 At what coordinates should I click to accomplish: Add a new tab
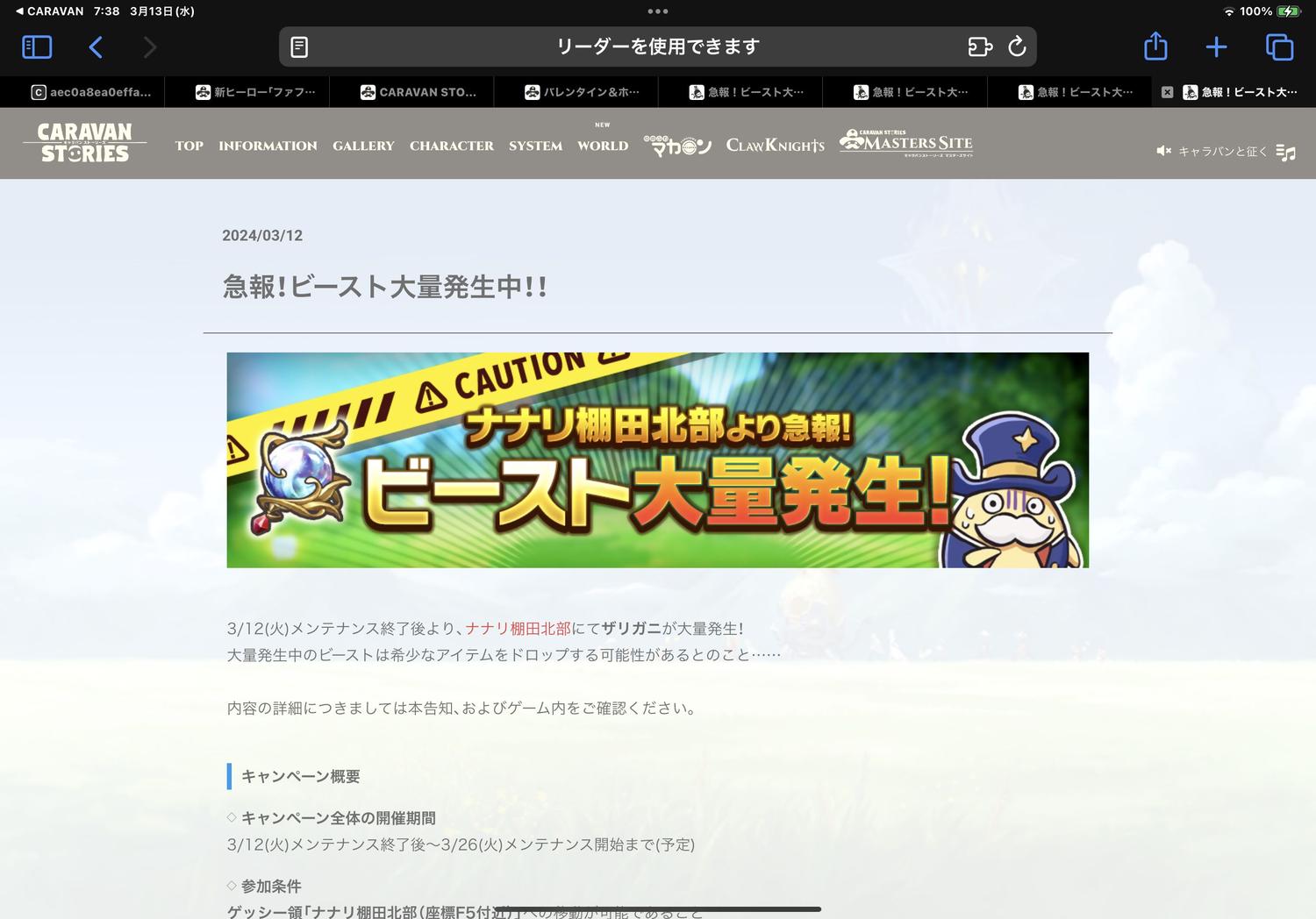point(1216,46)
